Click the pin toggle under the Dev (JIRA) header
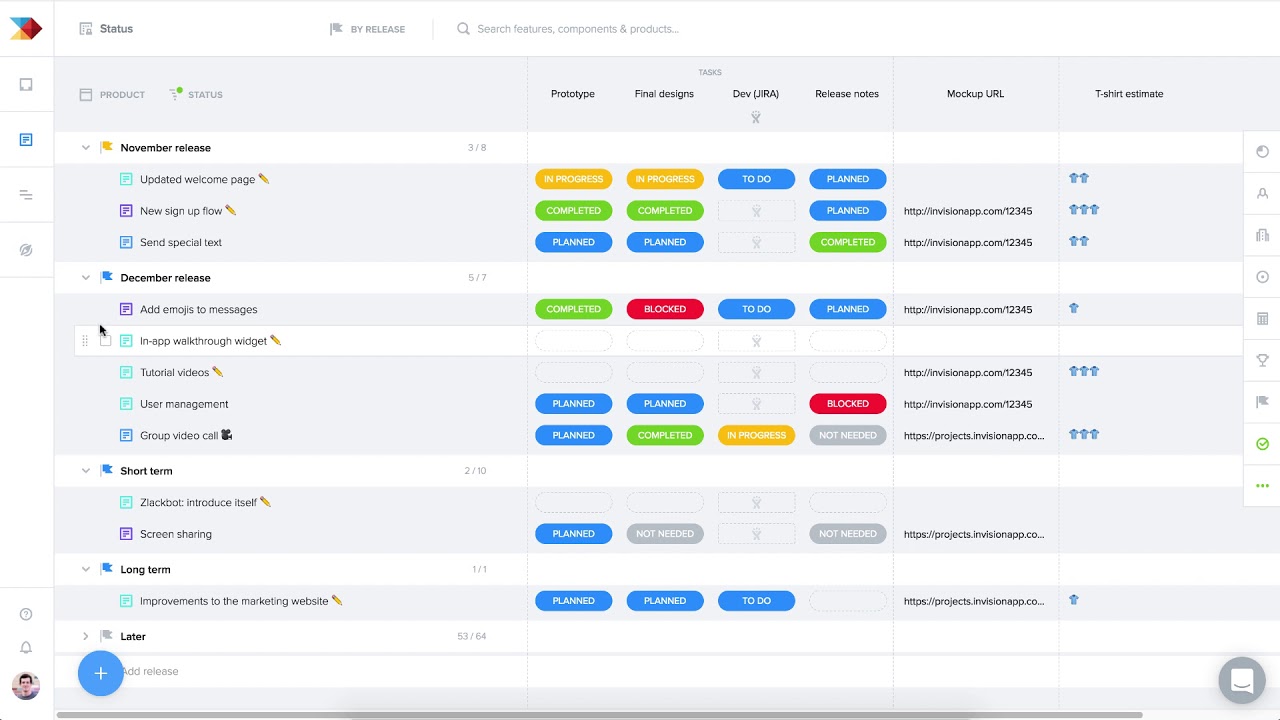Screen dimensions: 1280x720 [x=756, y=117]
